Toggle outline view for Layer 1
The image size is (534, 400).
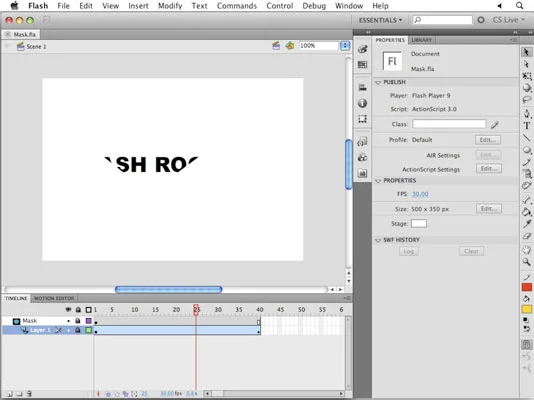pyautogui.click(x=89, y=330)
